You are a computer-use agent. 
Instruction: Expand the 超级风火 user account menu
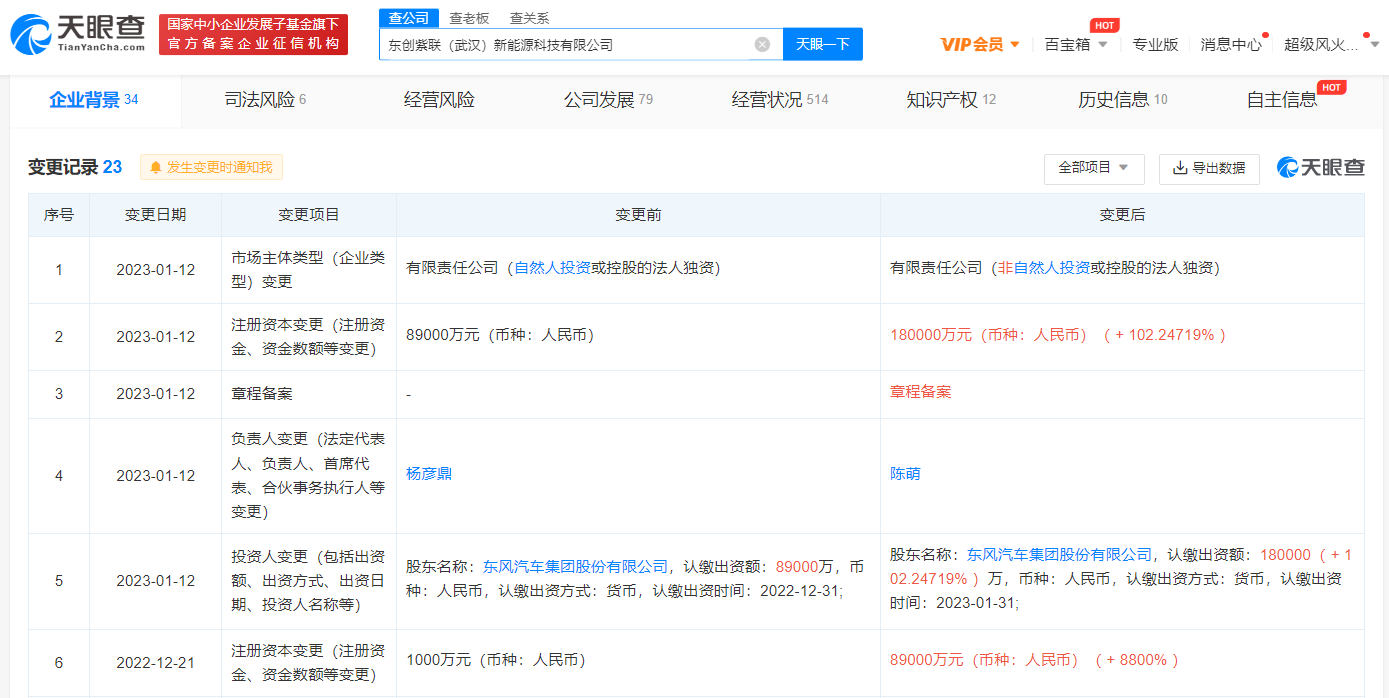(1332, 44)
